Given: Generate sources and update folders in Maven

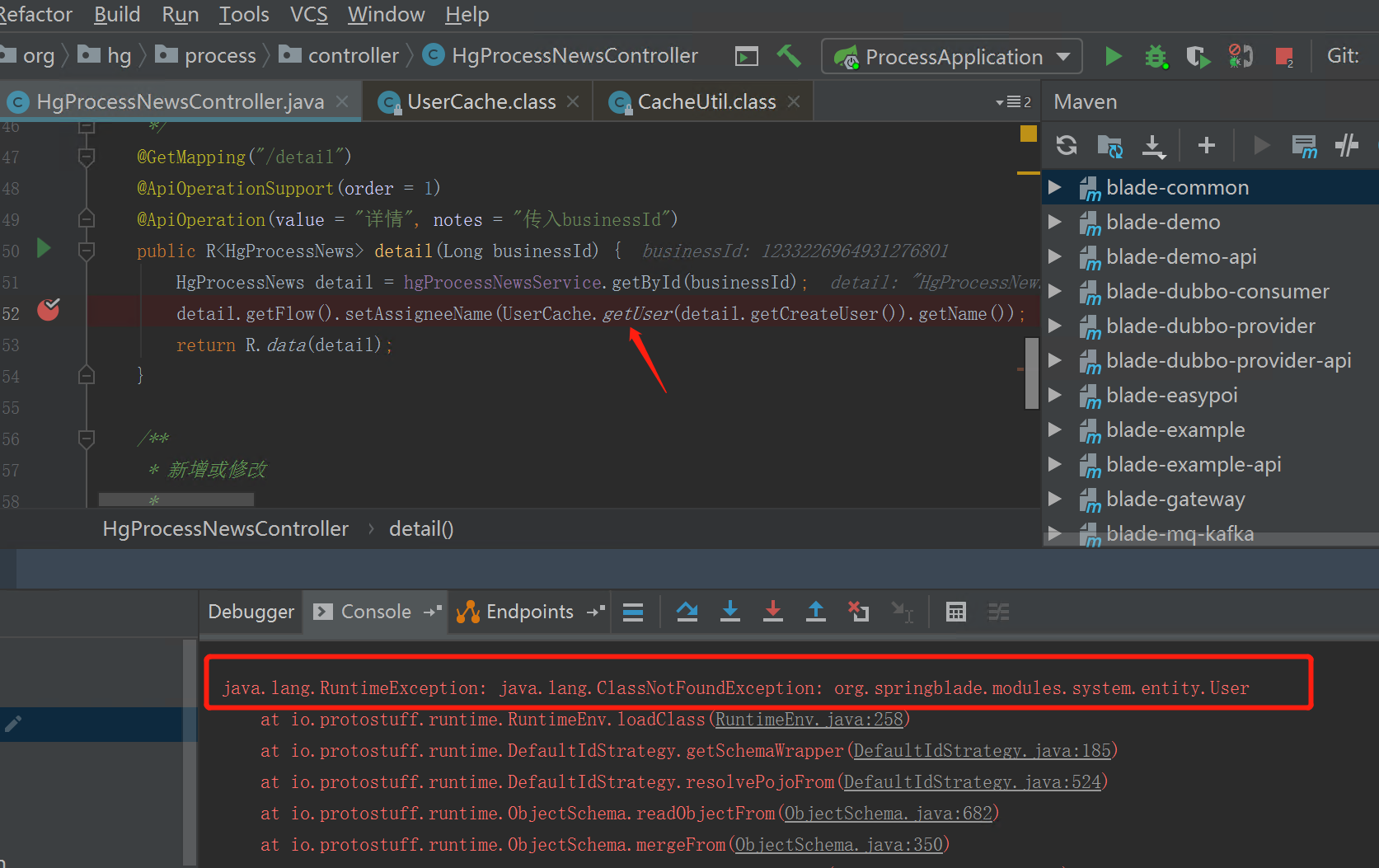Looking at the screenshot, I should click(x=1109, y=146).
